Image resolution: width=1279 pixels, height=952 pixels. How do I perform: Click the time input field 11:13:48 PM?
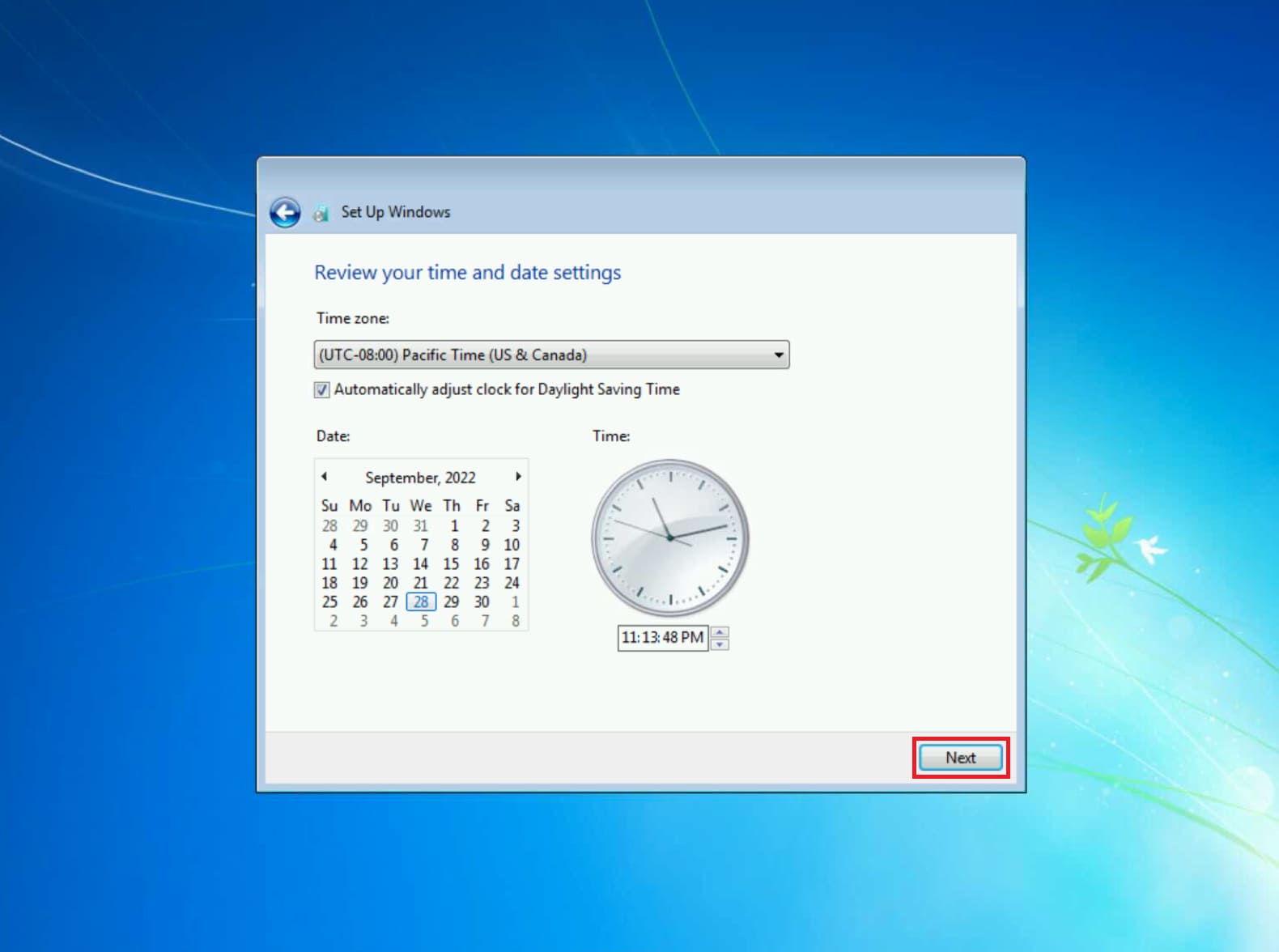pyautogui.click(x=663, y=638)
